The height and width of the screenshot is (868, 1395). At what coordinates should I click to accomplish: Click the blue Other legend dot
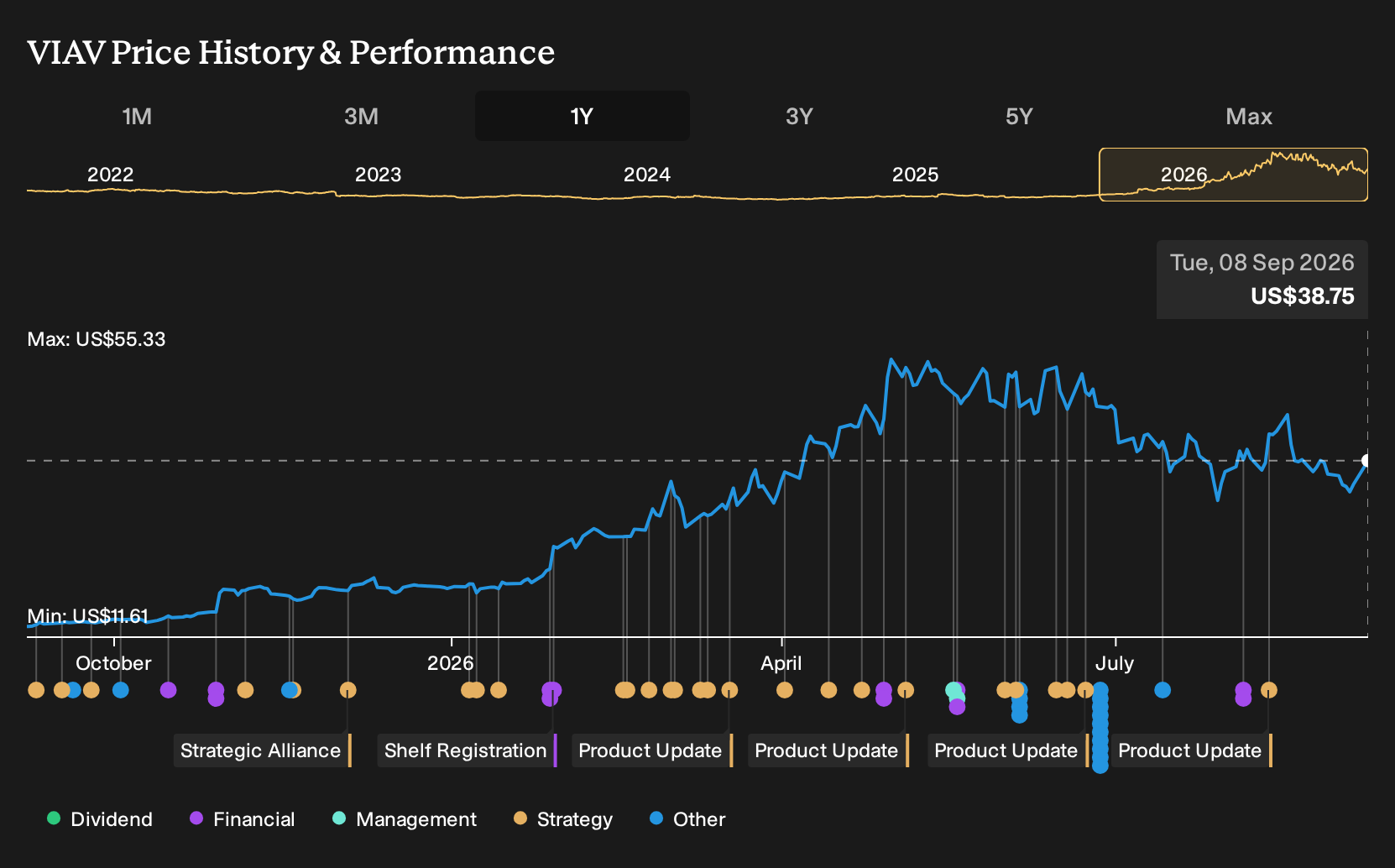(x=656, y=818)
